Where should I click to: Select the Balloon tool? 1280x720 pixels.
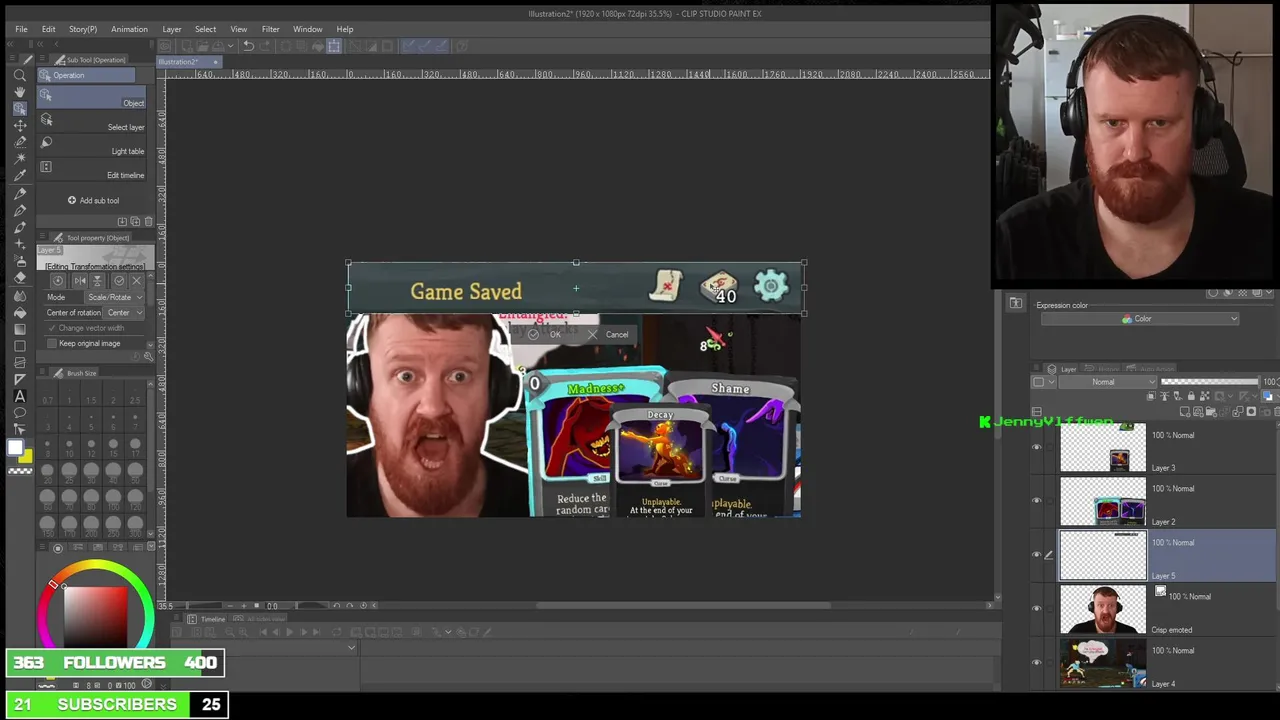19,414
